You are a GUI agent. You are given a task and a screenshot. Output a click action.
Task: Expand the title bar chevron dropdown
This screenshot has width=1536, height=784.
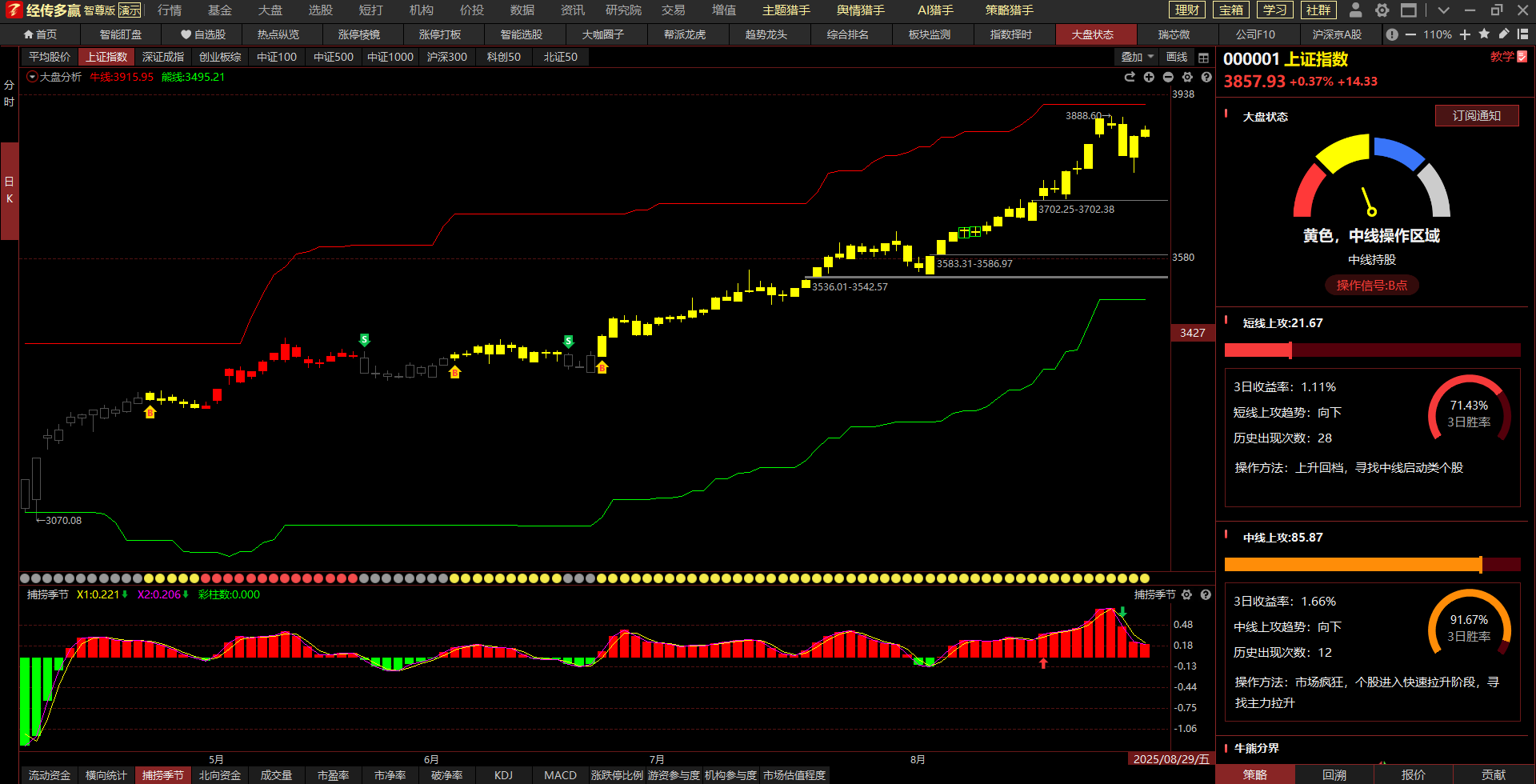pyautogui.click(x=1442, y=10)
